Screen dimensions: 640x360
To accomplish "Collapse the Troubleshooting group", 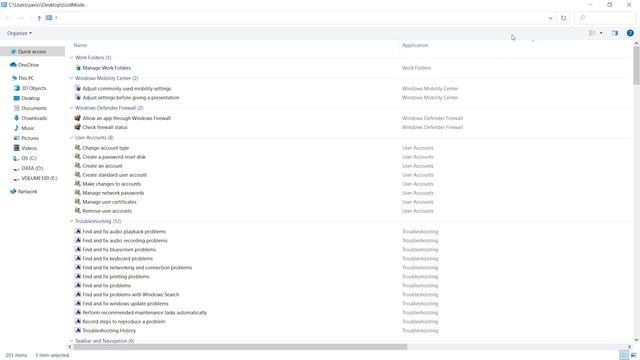I will point(71,221).
